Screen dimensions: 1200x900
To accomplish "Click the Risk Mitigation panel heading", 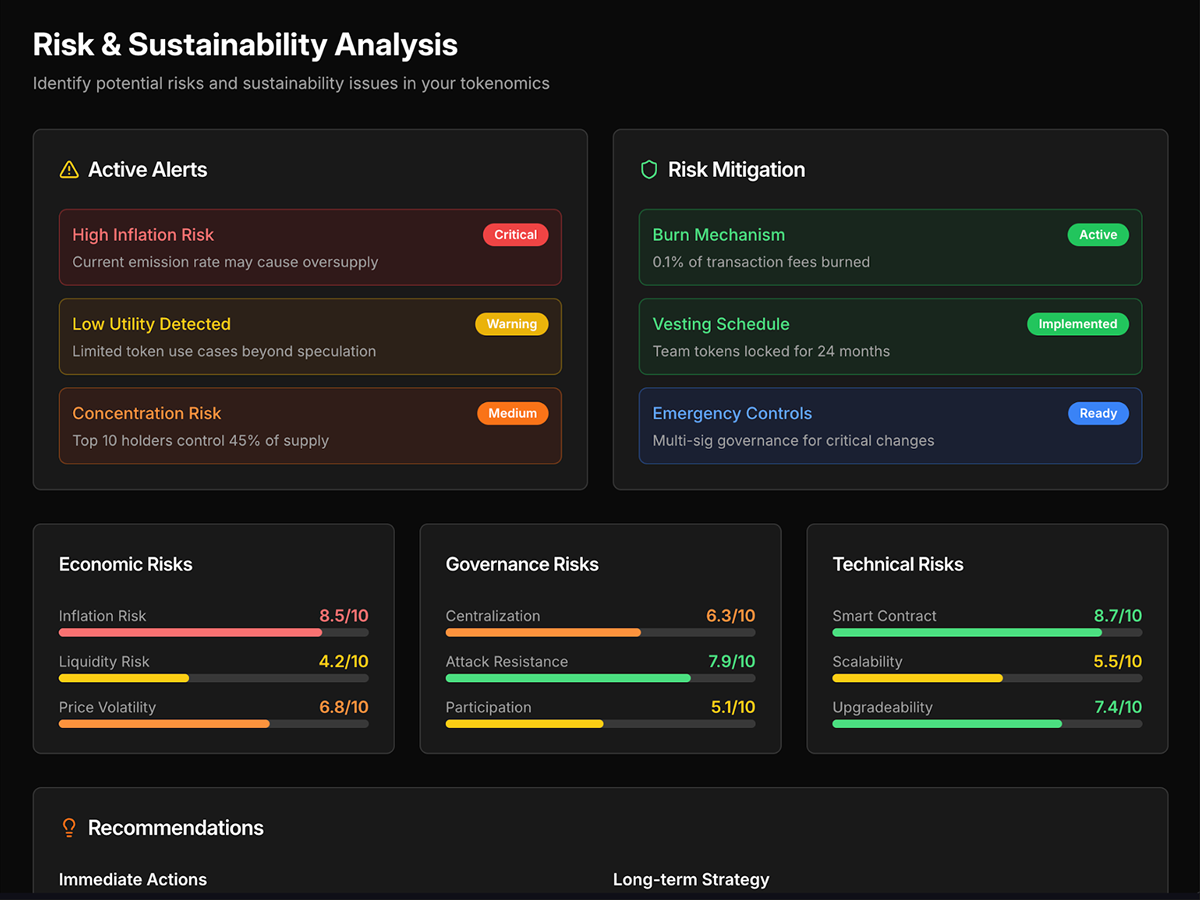I will [737, 170].
